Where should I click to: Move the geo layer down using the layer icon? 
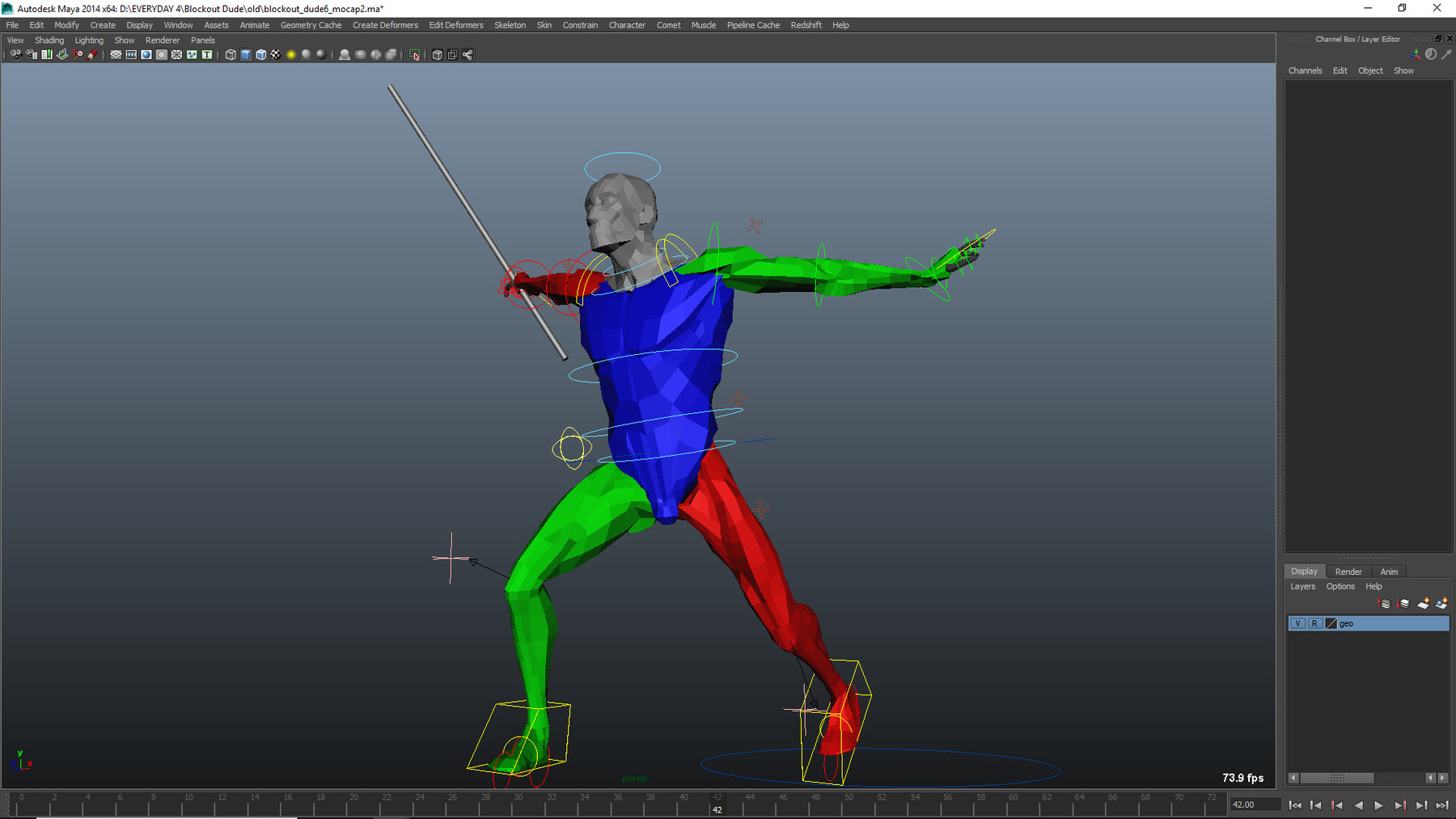tap(1403, 604)
